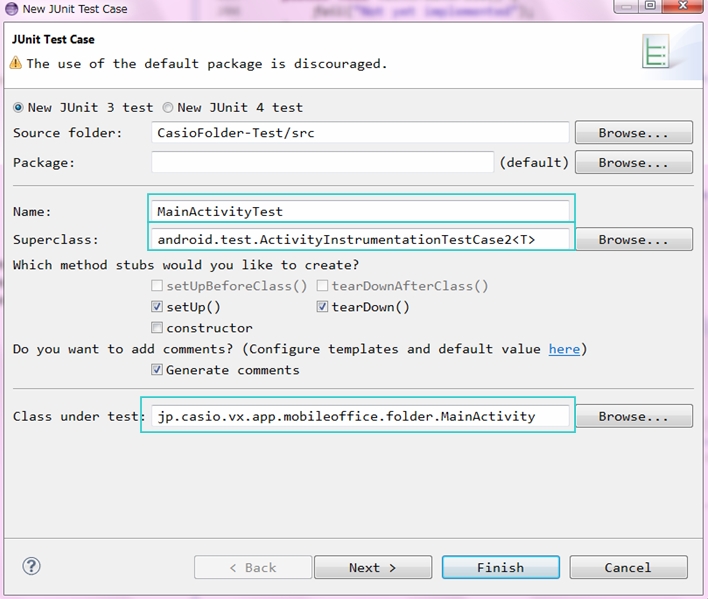
Task: Browse for the Superclass
Action: pos(633,239)
